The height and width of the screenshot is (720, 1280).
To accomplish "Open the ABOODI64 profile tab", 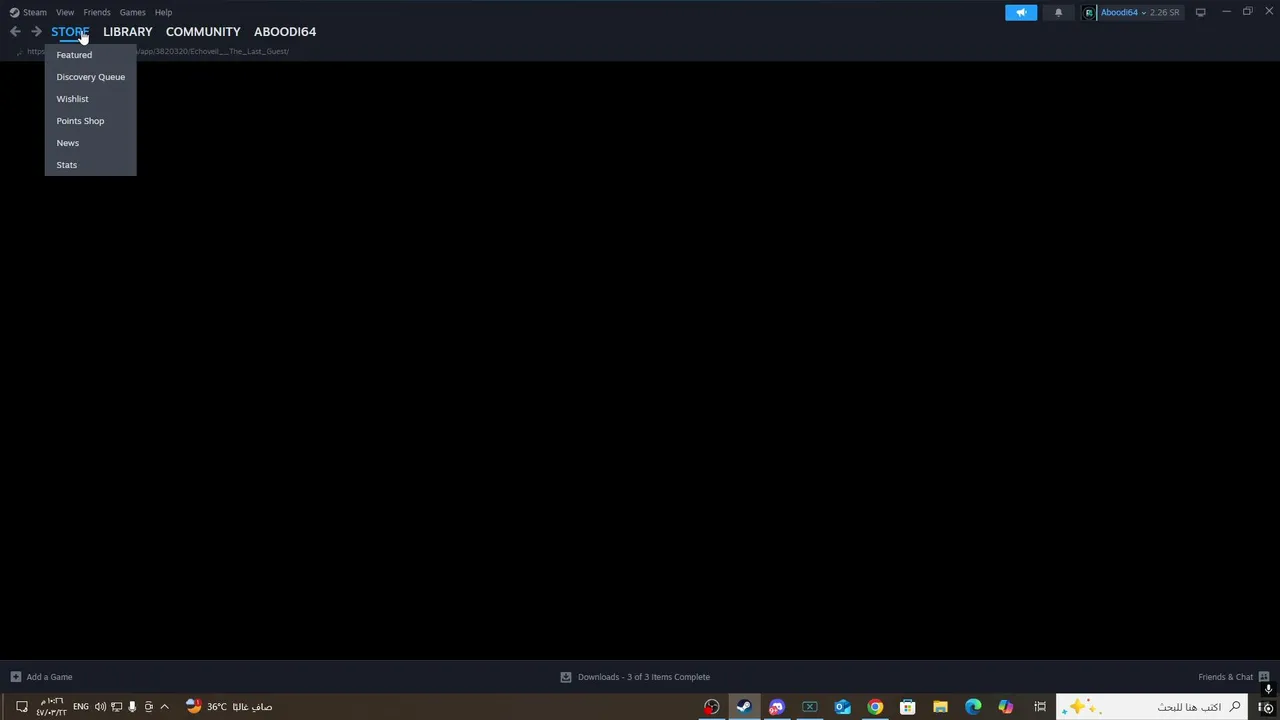I will tap(285, 32).
